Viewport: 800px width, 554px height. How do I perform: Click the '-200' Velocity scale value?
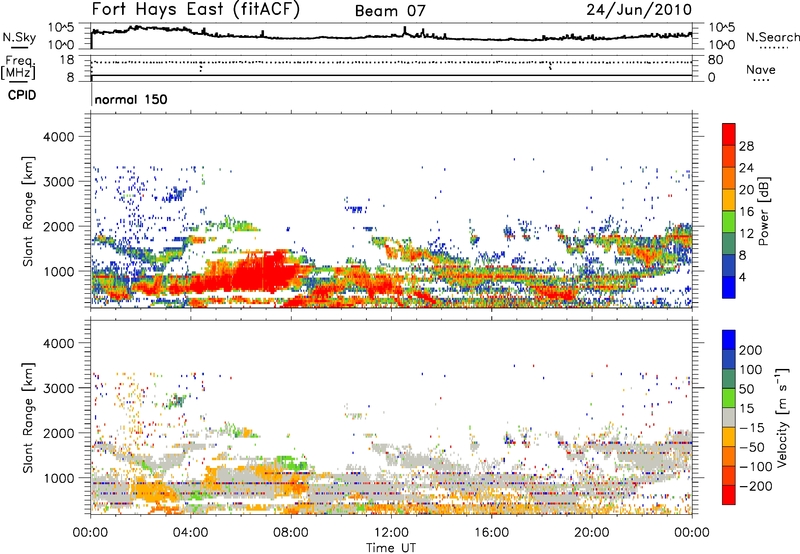[x=754, y=486]
